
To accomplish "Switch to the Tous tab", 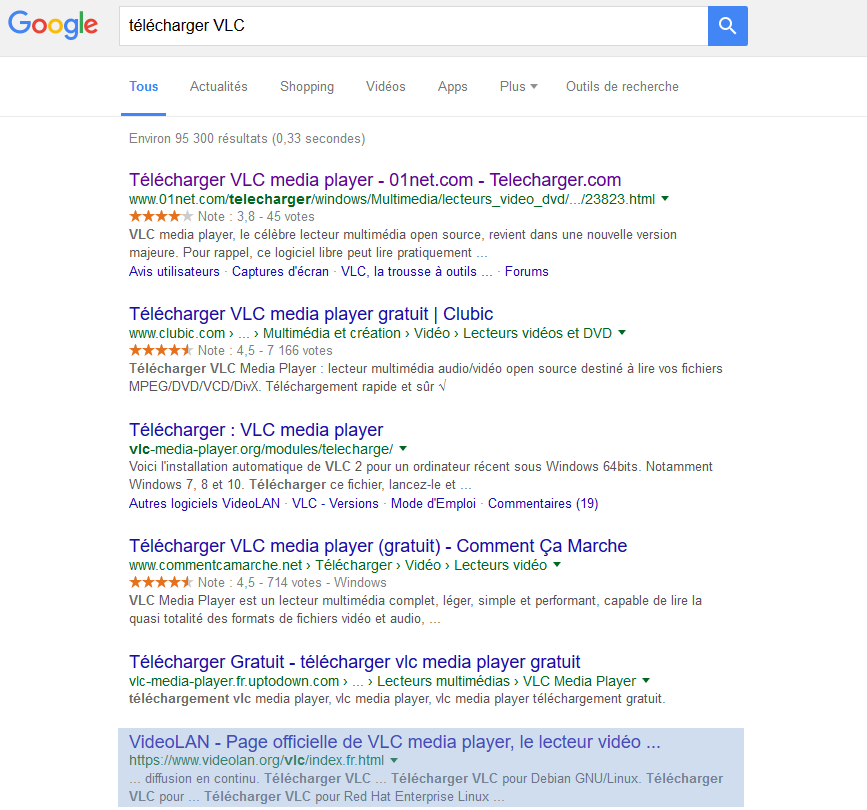I will [144, 87].
